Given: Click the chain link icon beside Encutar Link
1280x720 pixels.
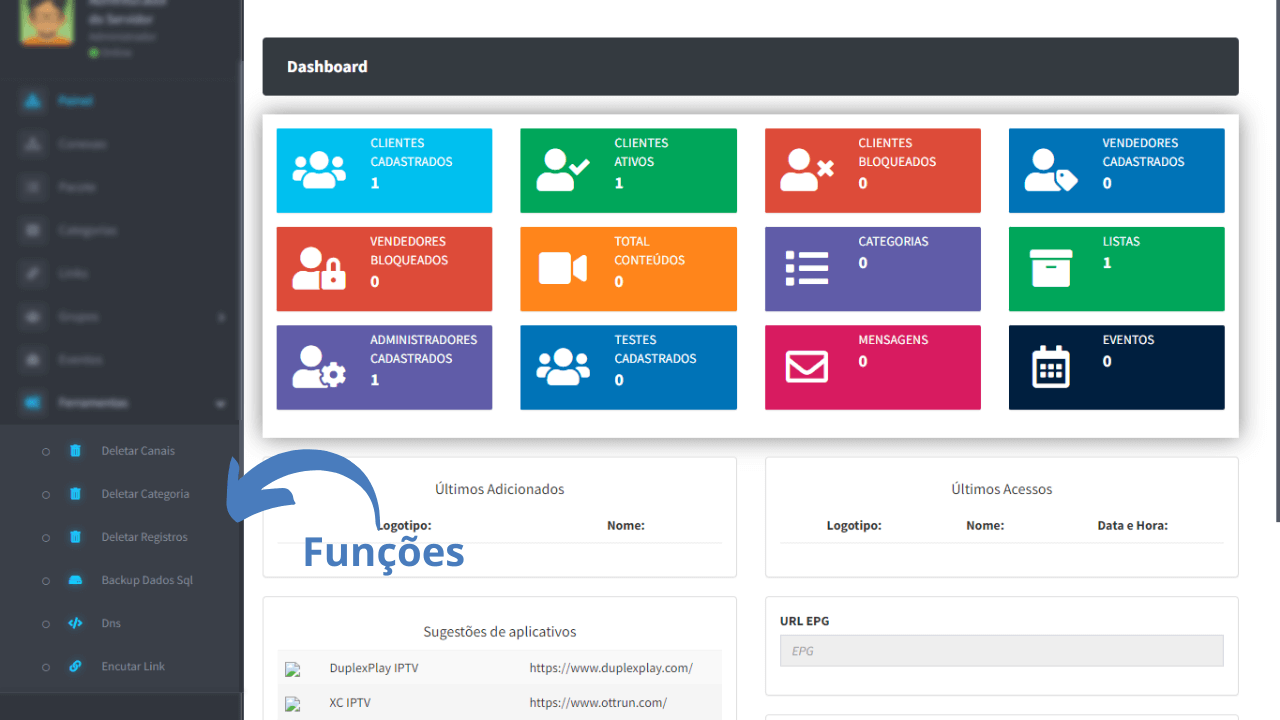Looking at the screenshot, I should point(75,666).
